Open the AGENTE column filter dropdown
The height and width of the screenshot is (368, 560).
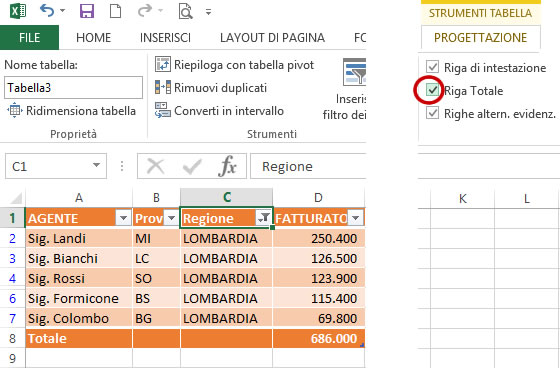[x=123, y=218]
